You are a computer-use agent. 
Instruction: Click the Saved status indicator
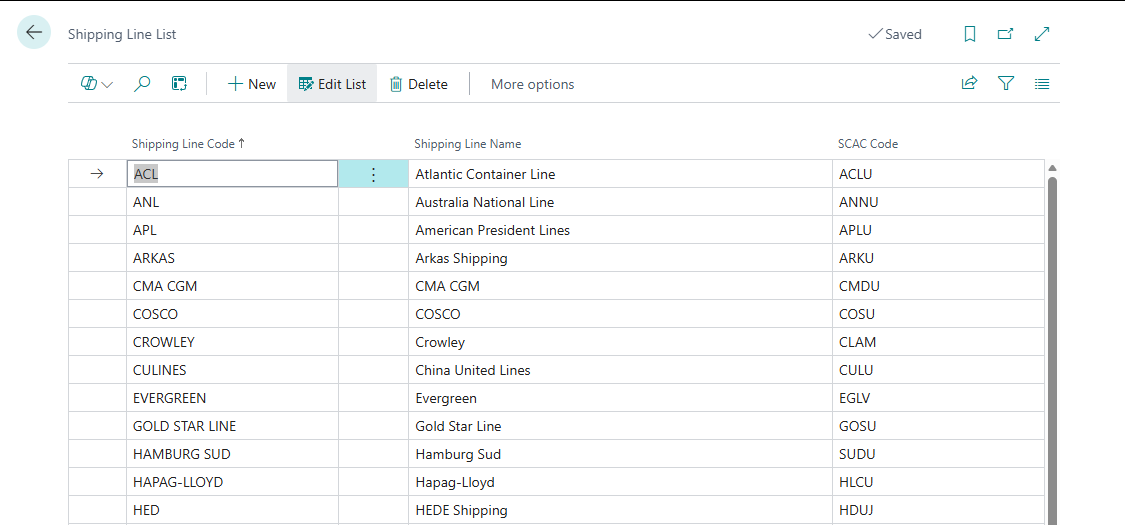click(895, 34)
